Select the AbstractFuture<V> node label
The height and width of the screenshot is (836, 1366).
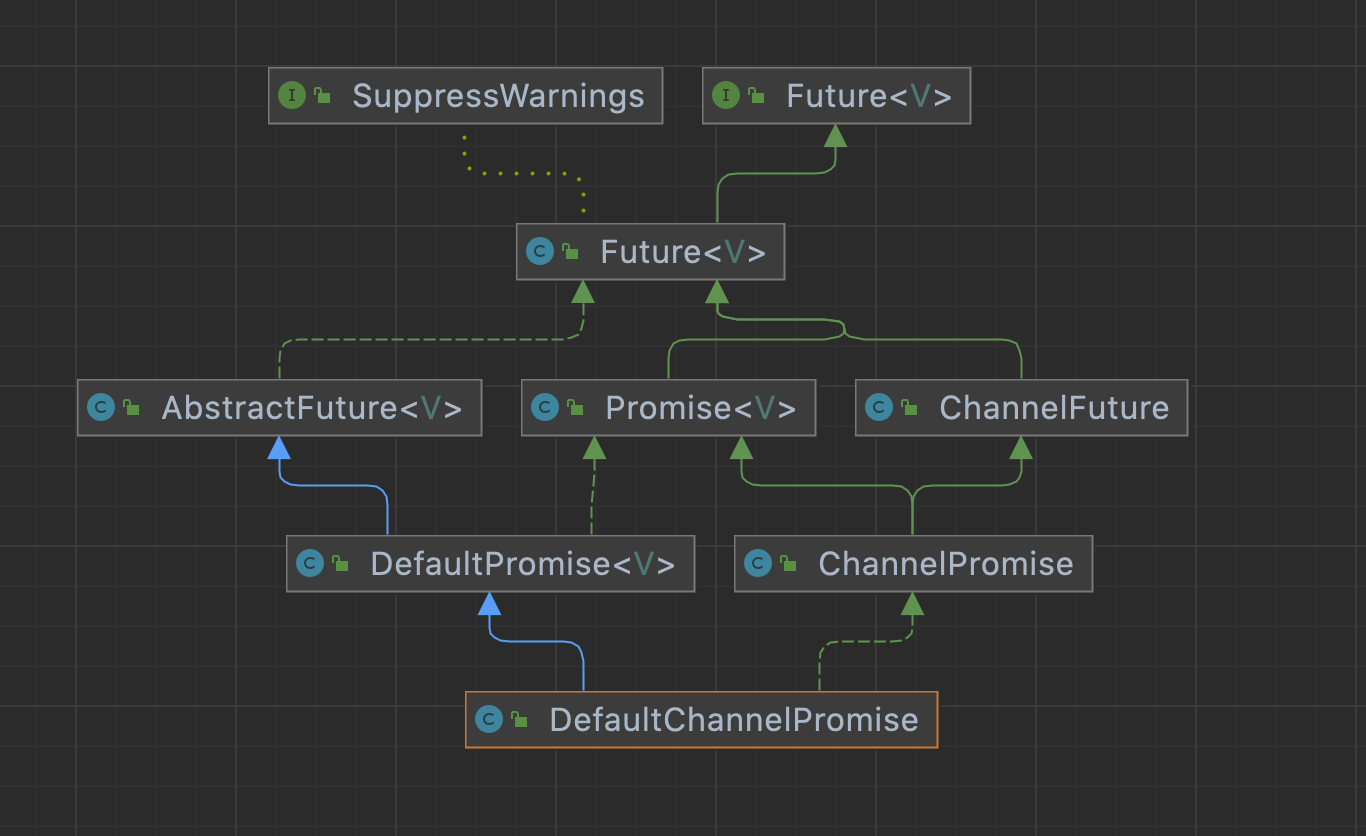point(311,408)
